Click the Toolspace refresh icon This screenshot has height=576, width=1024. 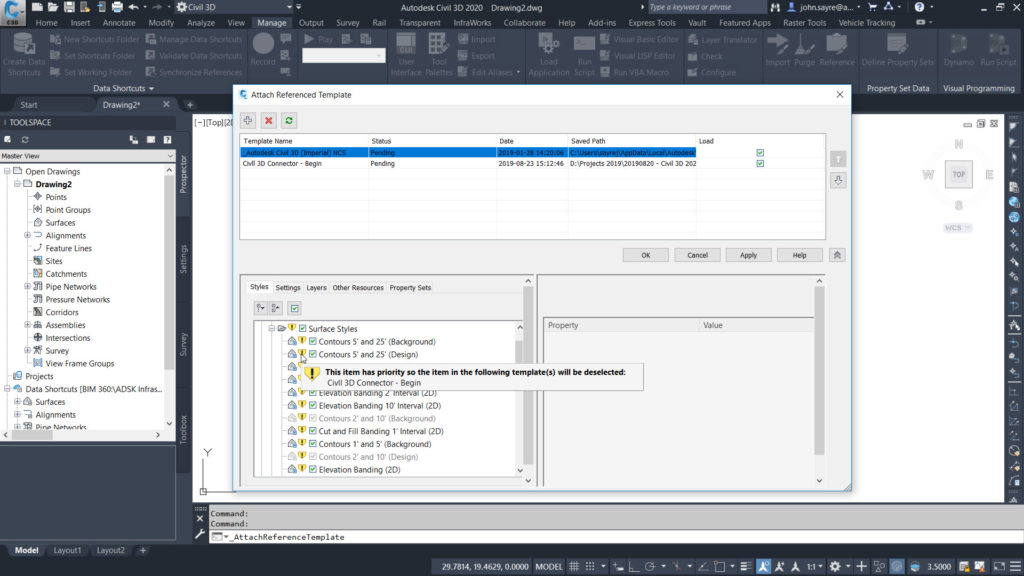(x=25, y=140)
